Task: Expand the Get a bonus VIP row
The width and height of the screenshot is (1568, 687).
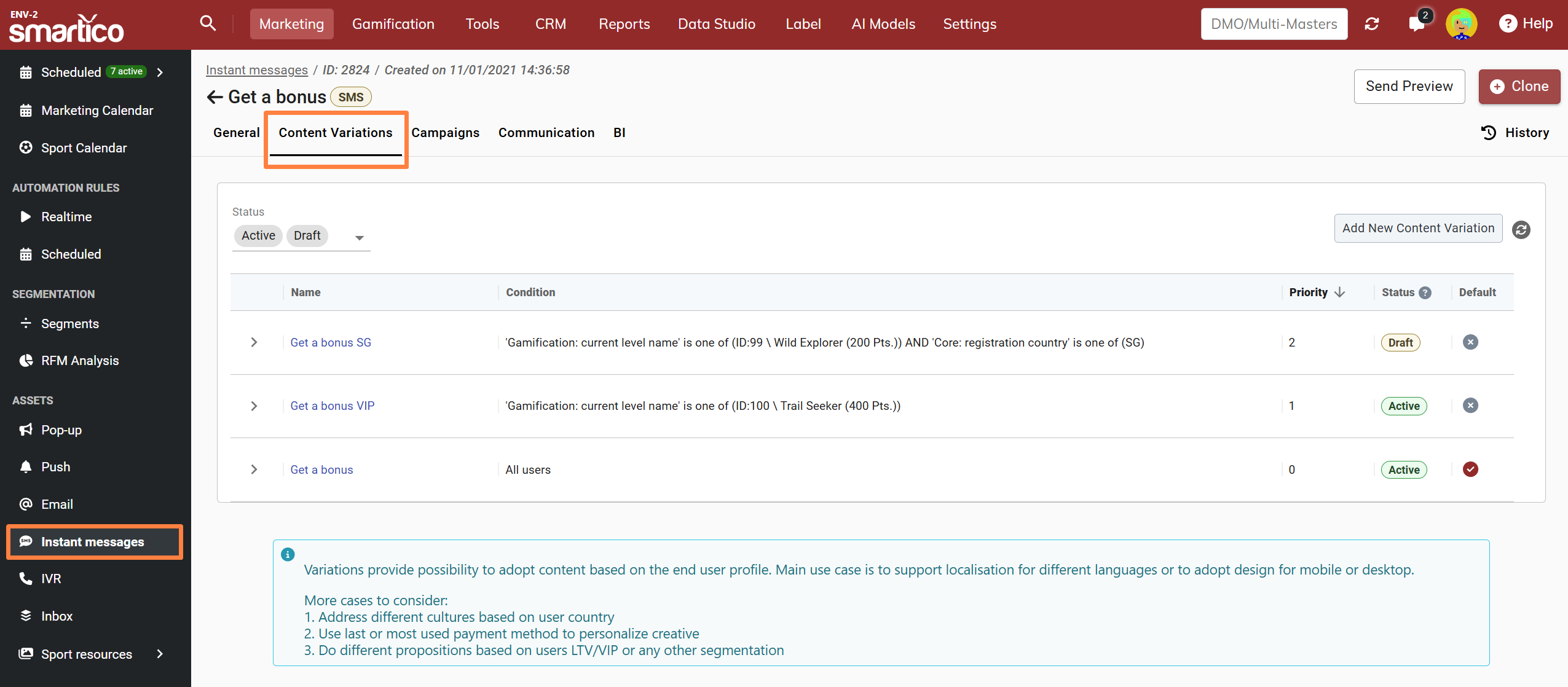Action: tap(254, 406)
